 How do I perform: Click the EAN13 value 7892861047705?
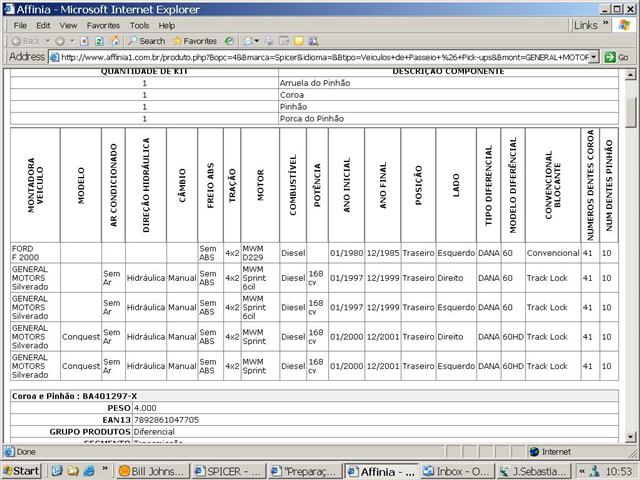(166, 420)
